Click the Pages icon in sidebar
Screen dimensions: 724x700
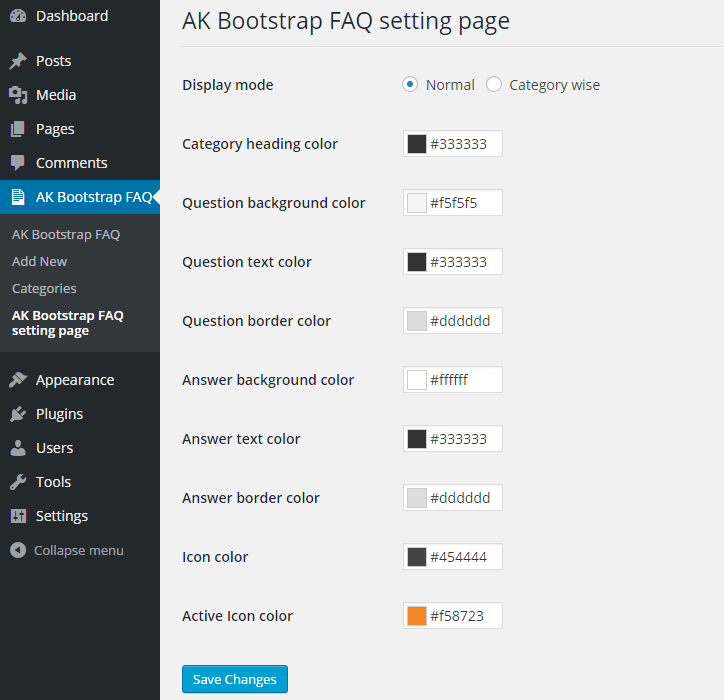coord(18,129)
